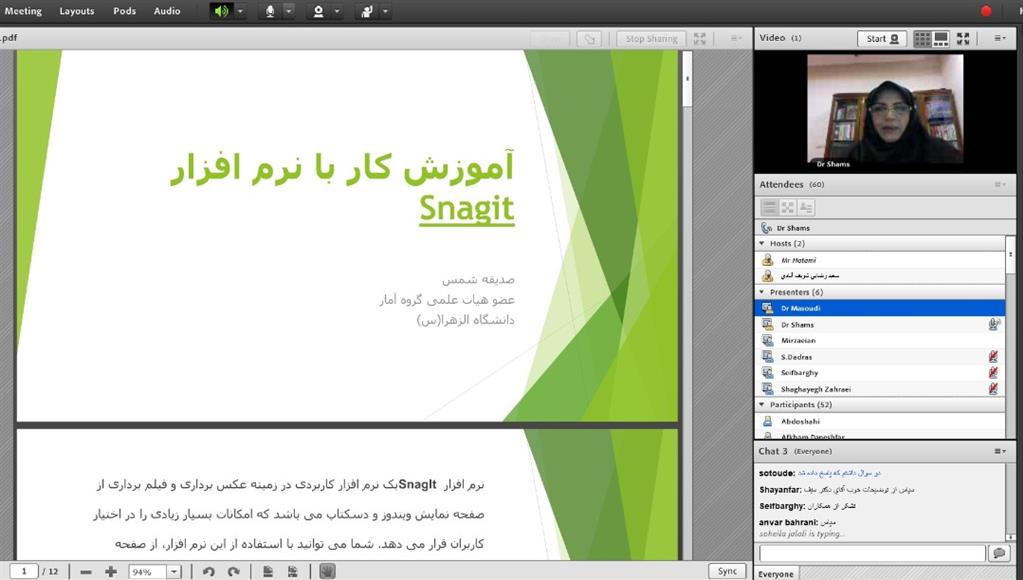Viewport: 1023px width, 580px height.
Task: Click the pointer tool in Share pod
Action: (590, 39)
